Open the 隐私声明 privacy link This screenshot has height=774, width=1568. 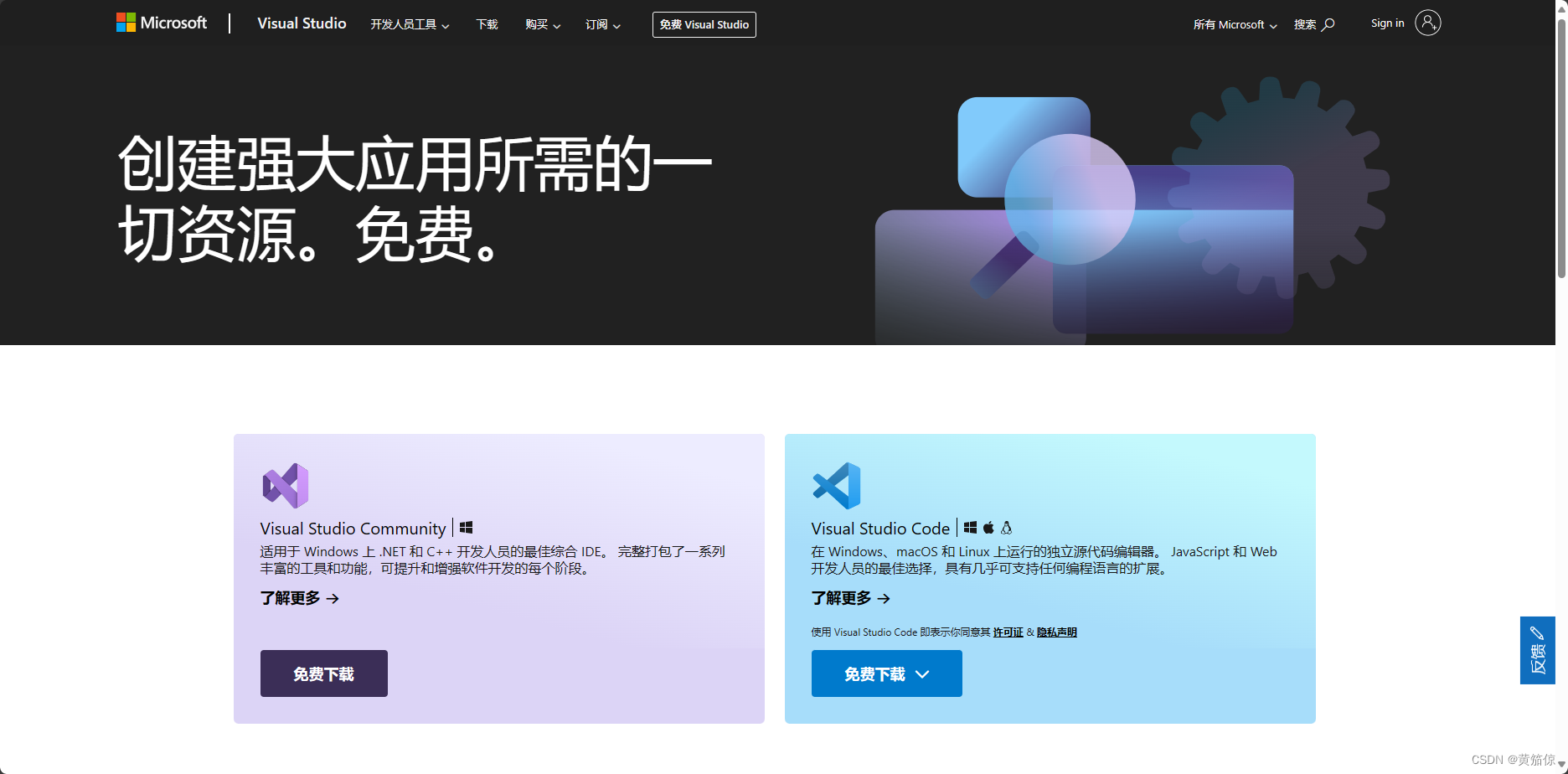[x=1057, y=632]
